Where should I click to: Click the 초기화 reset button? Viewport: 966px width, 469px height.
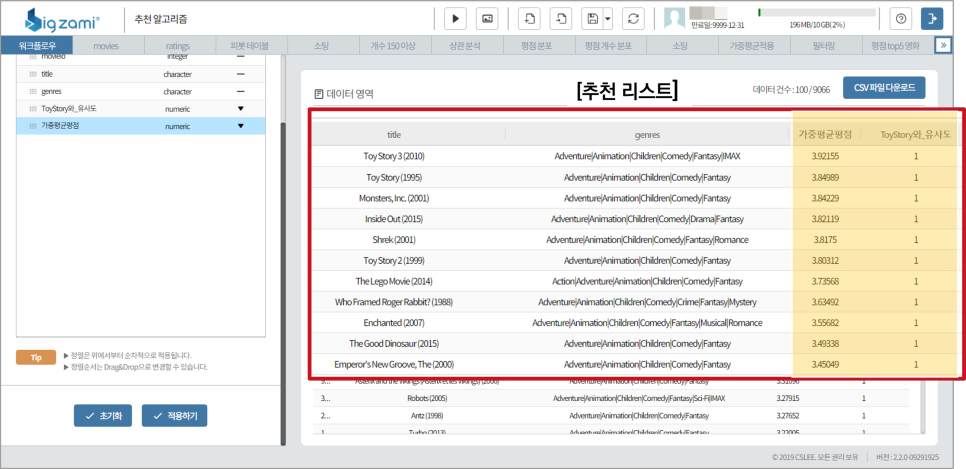click(x=103, y=416)
